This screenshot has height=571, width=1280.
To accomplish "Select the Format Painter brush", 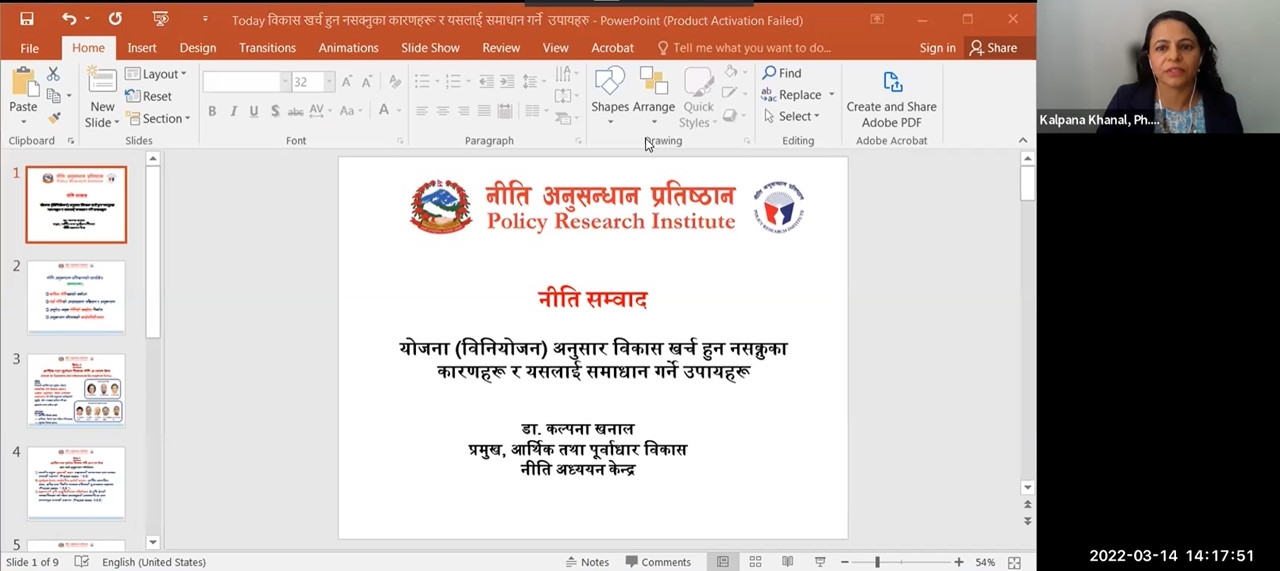I will click(53, 118).
